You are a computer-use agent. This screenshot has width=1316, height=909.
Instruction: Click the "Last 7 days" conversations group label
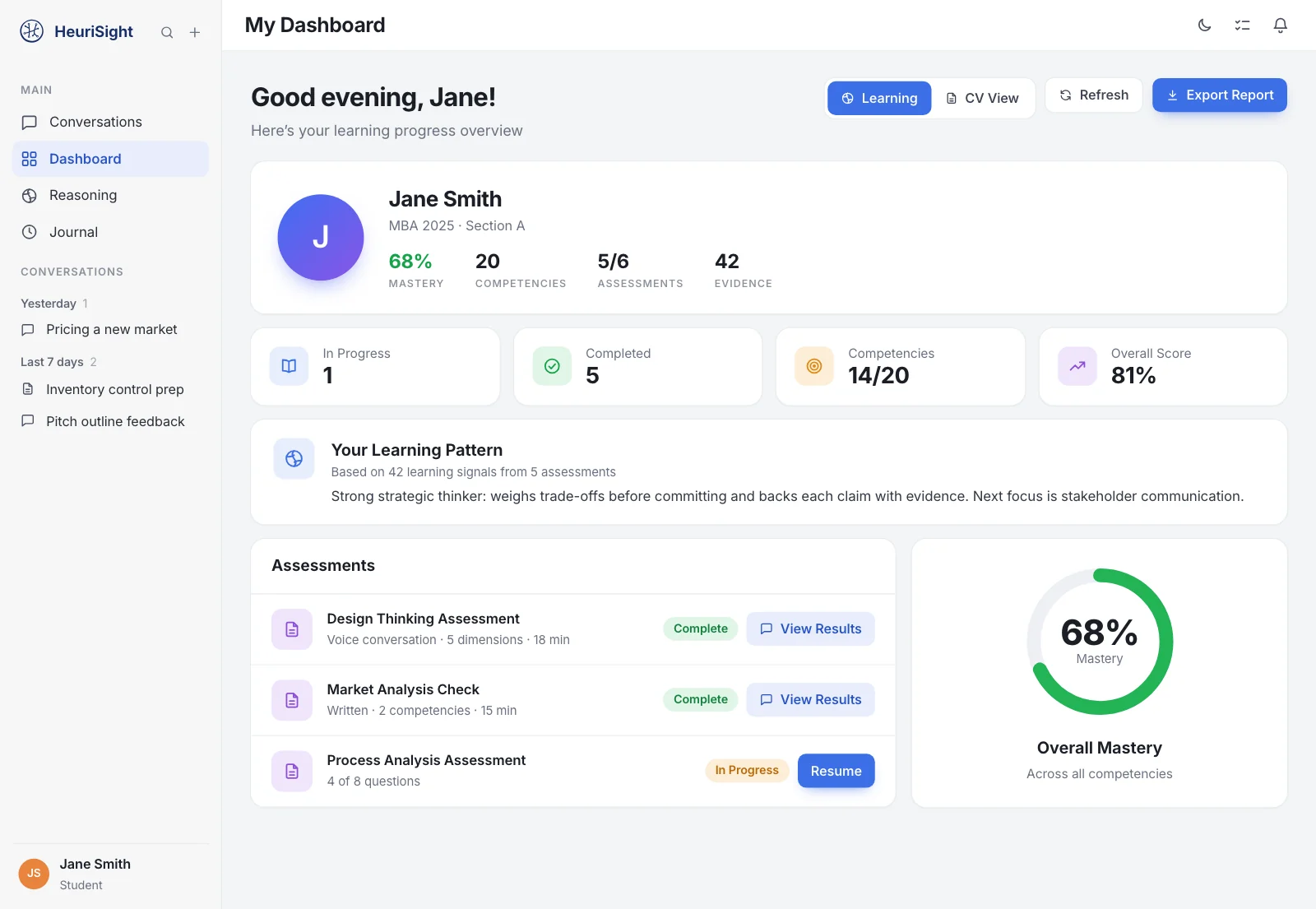[52, 362]
